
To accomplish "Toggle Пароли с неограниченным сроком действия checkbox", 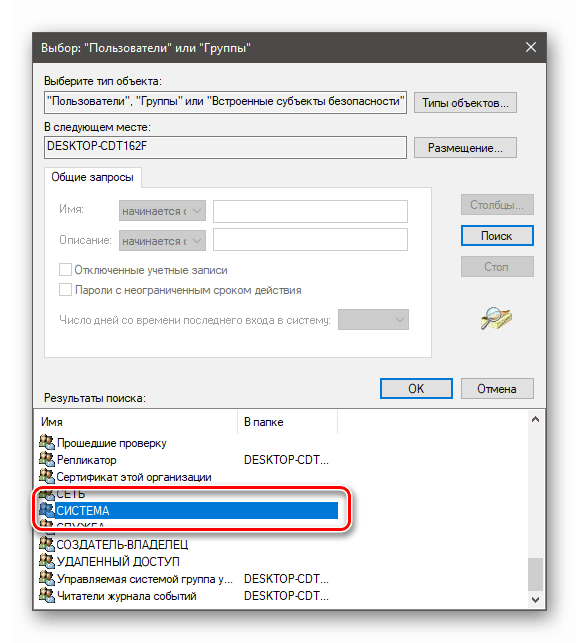I will pos(66,290).
